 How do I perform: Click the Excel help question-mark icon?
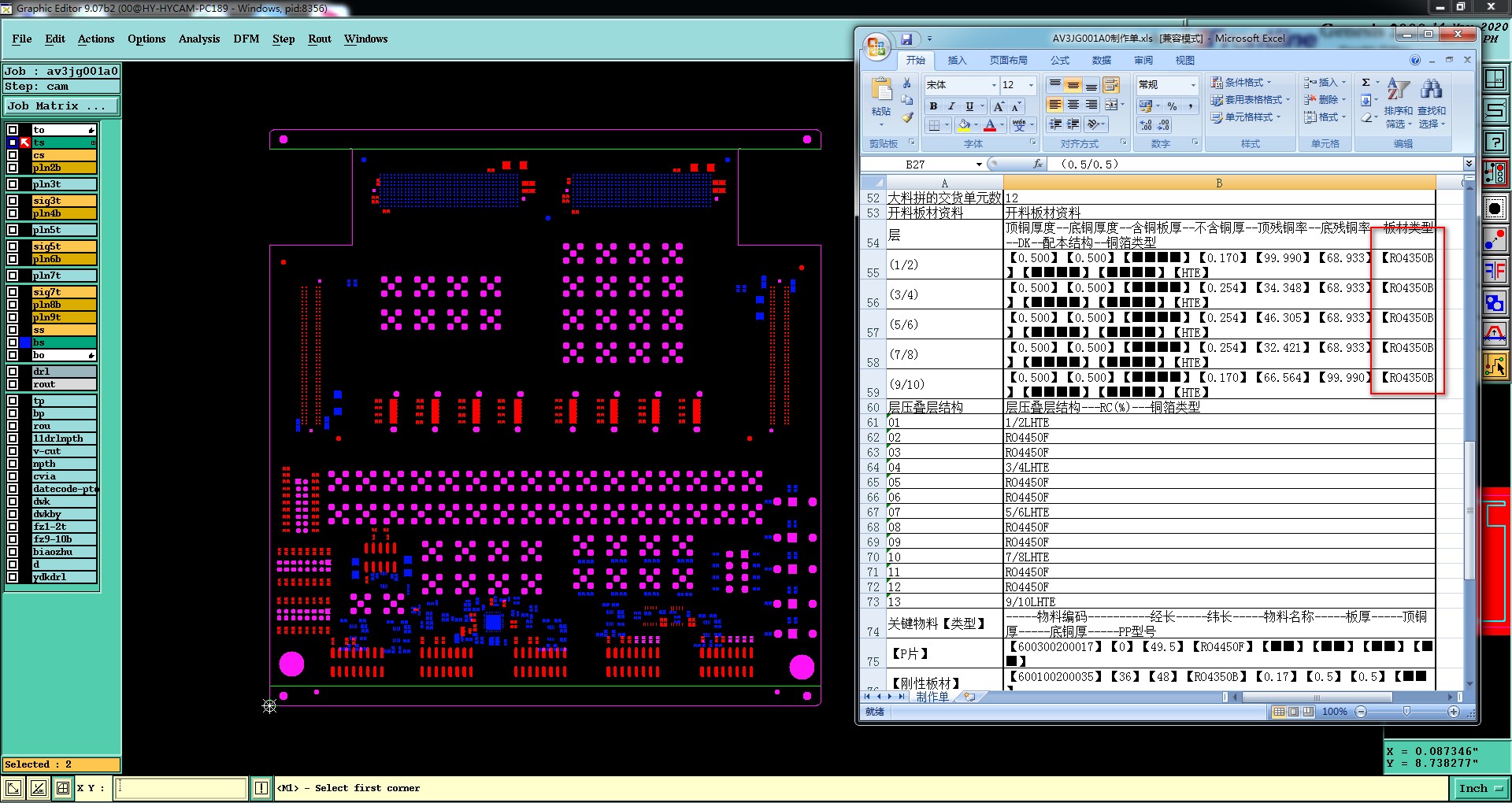[1415, 61]
